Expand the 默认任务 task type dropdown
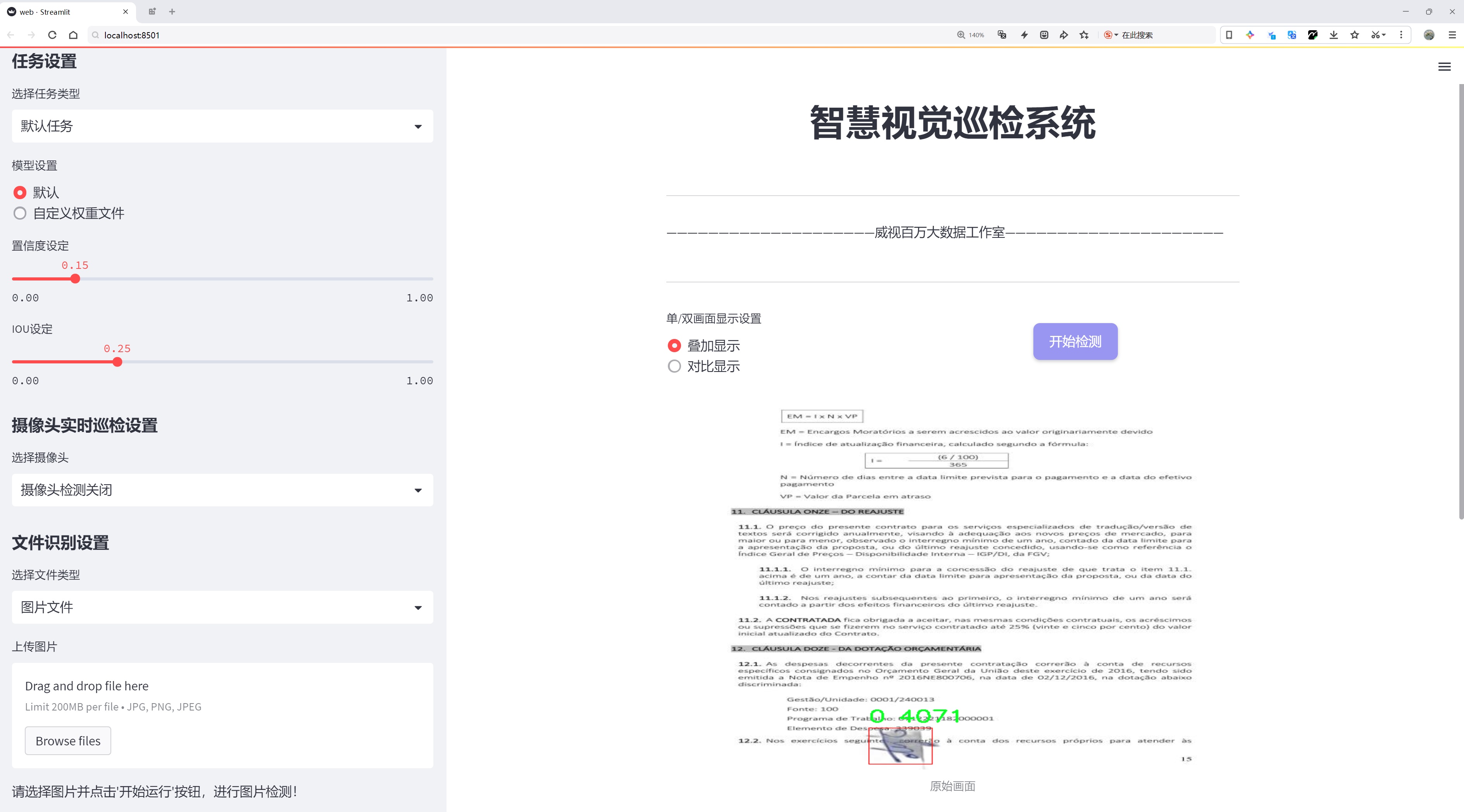This screenshot has width=1464, height=812. point(222,126)
